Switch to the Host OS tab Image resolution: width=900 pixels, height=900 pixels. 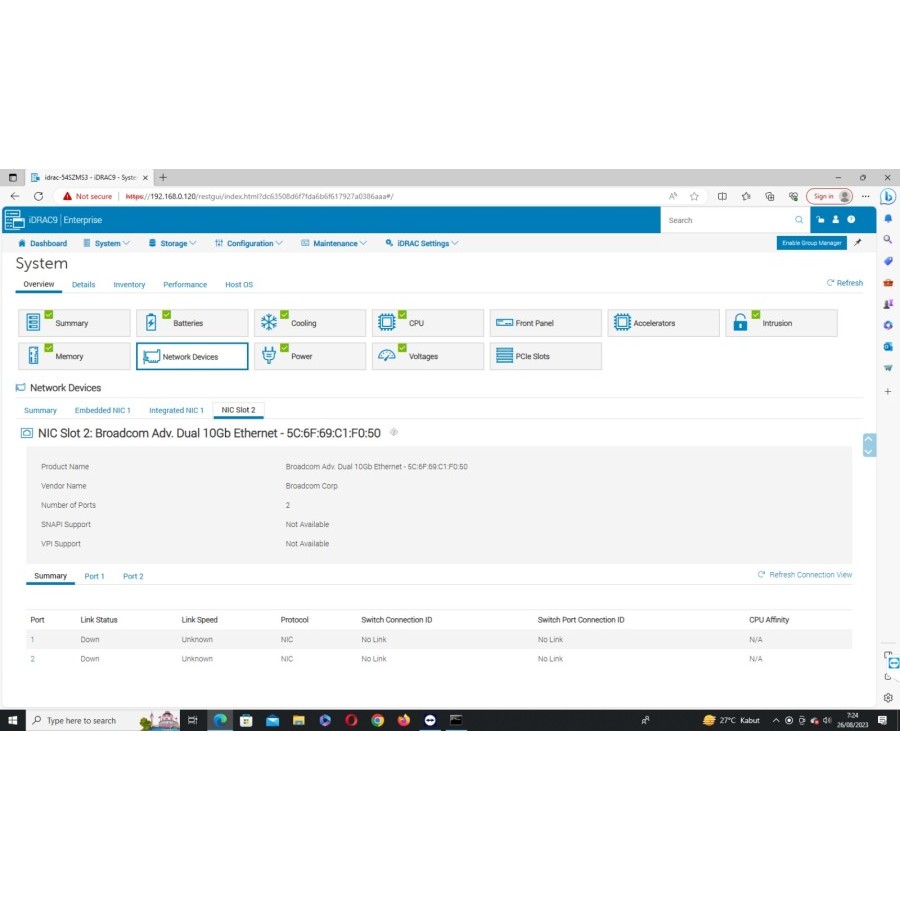pos(239,284)
